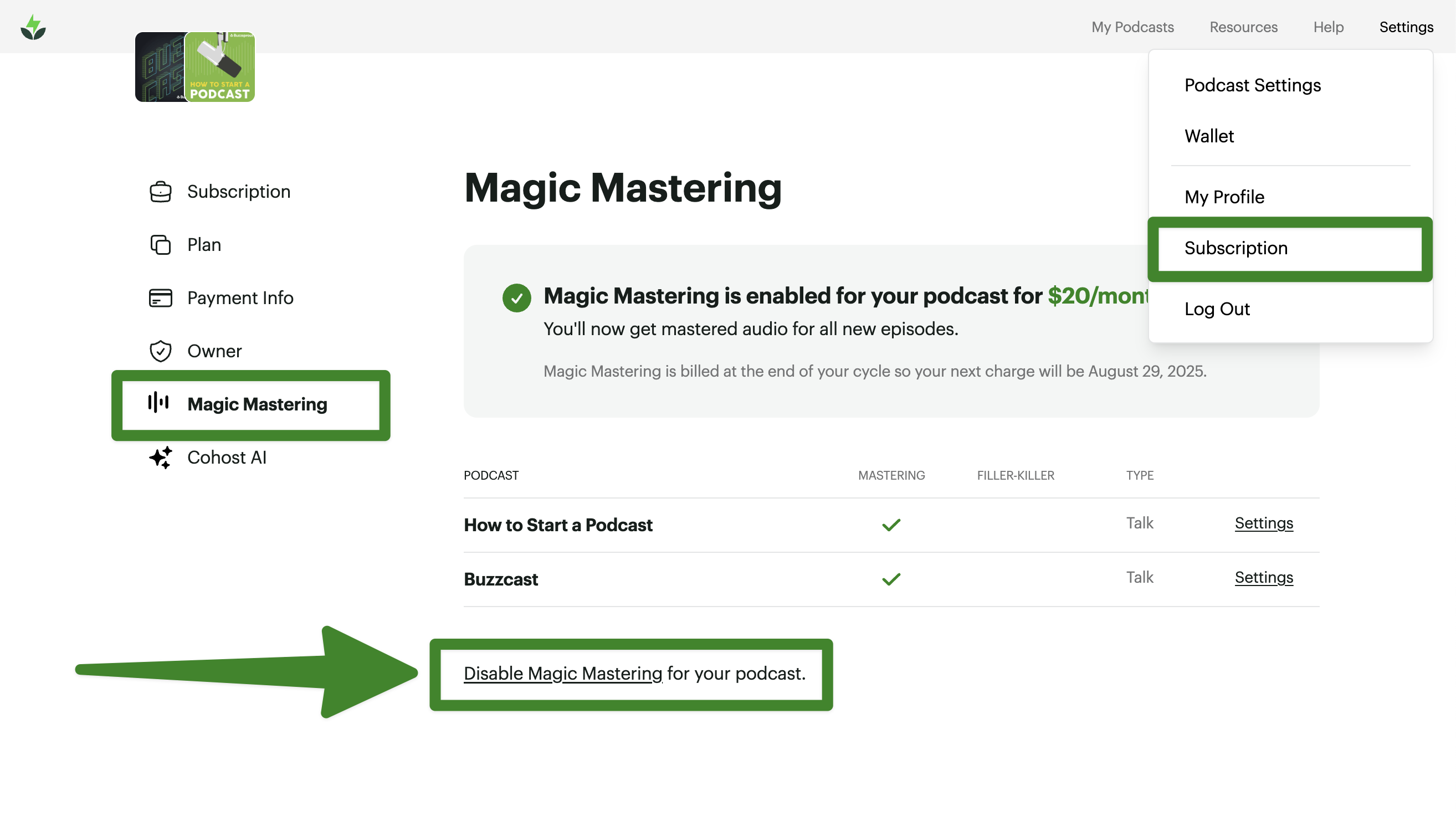Image resolution: width=1456 pixels, height=832 pixels.
Task: Click the Magic Mastering waveform icon
Action: (159, 403)
